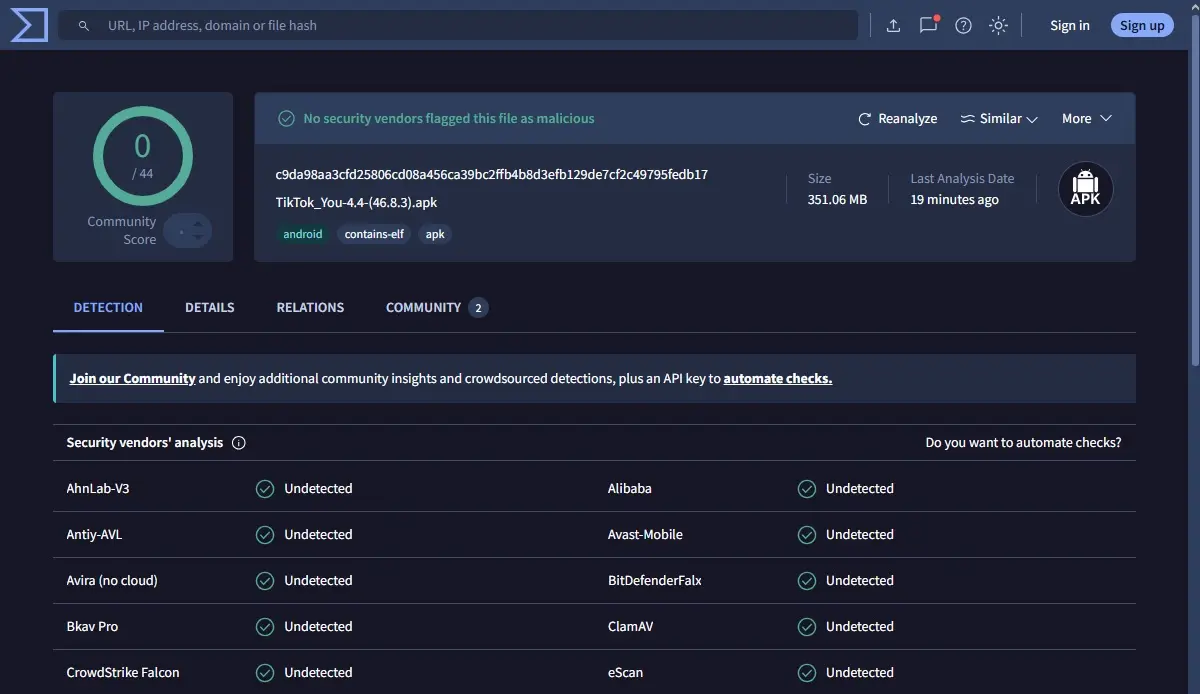Click the green check icon beside no-vendors message
The image size is (1200, 694).
click(286, 118)
